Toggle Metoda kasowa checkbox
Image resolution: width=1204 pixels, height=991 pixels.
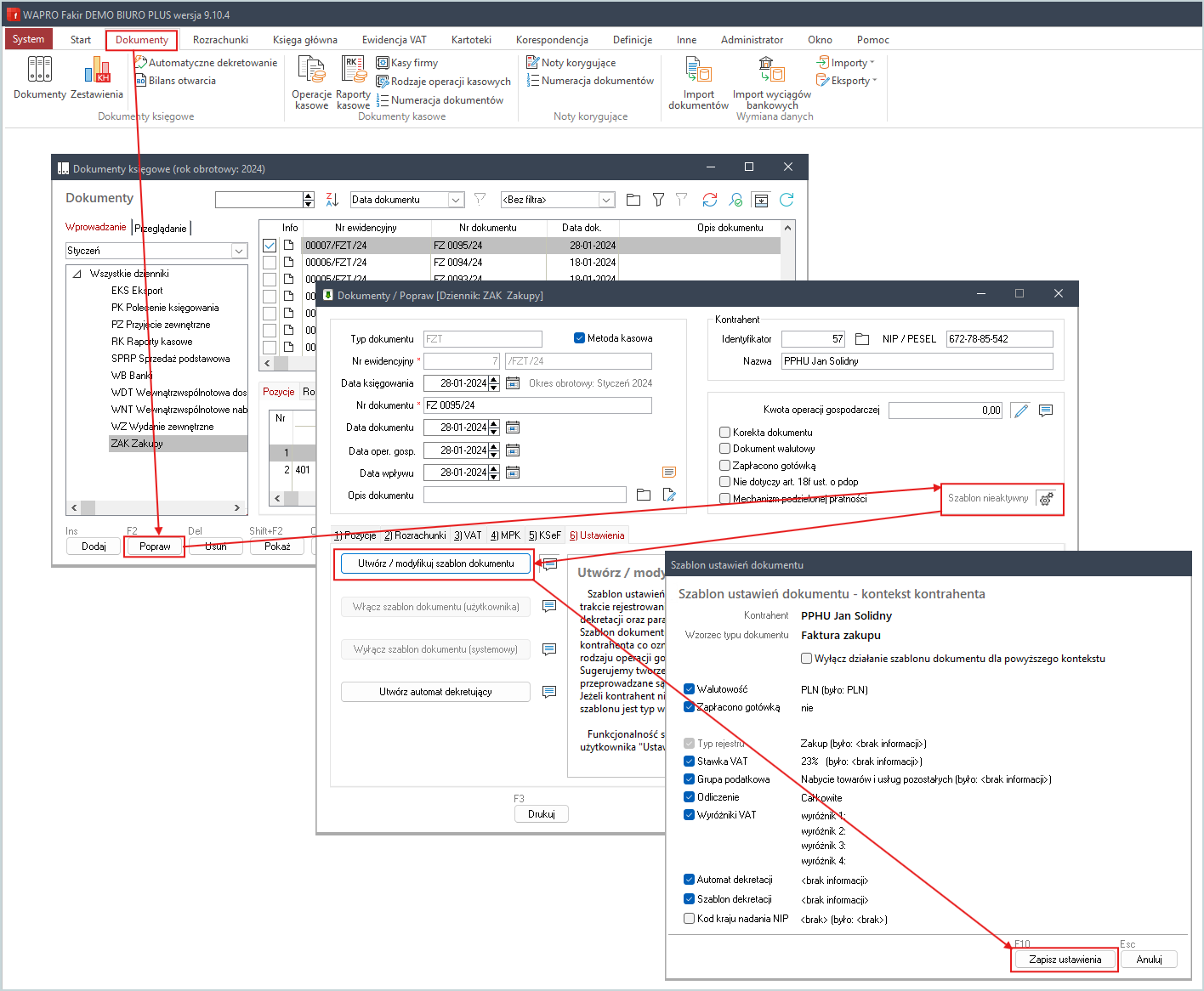580,338
